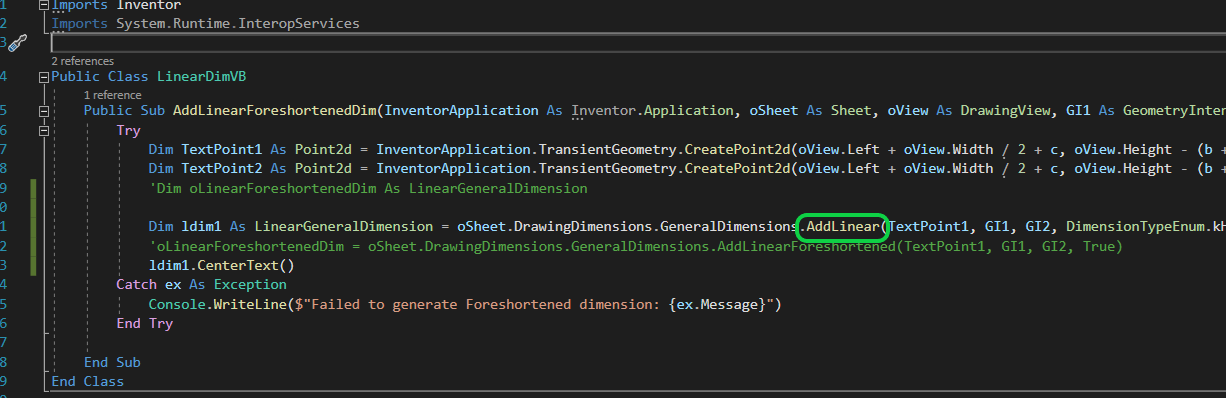Click the ldim1 variable in Dim statement
This screenshot has width=1226, height=398.
(202, 228)
